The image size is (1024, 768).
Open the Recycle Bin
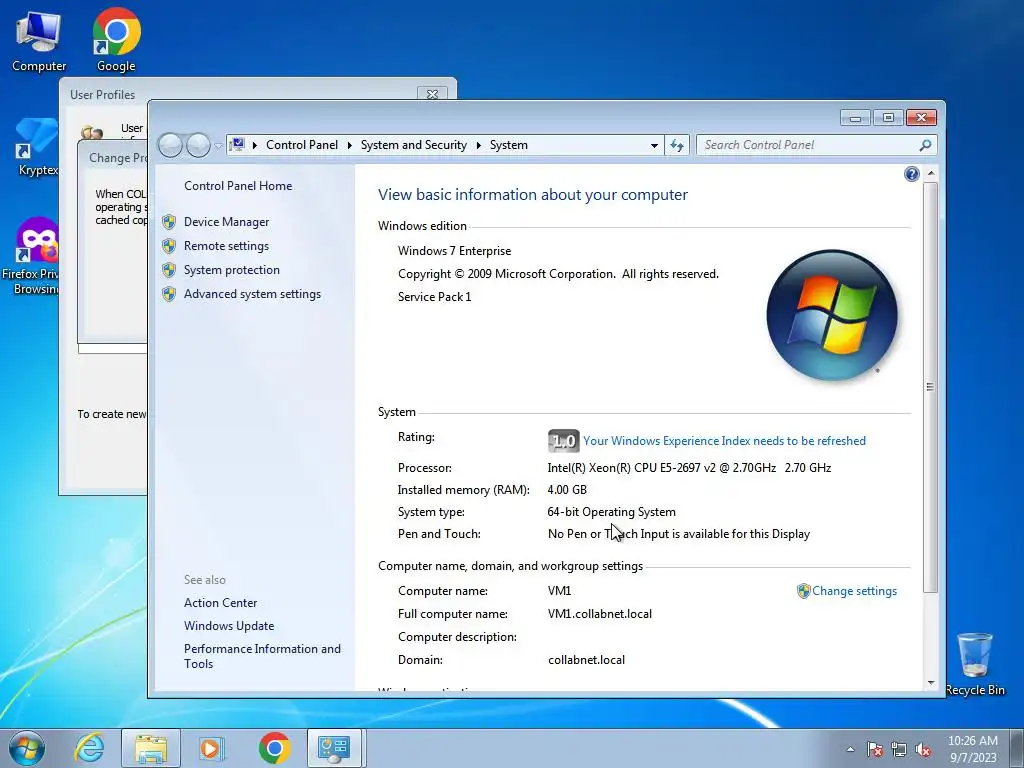(975, 664)
